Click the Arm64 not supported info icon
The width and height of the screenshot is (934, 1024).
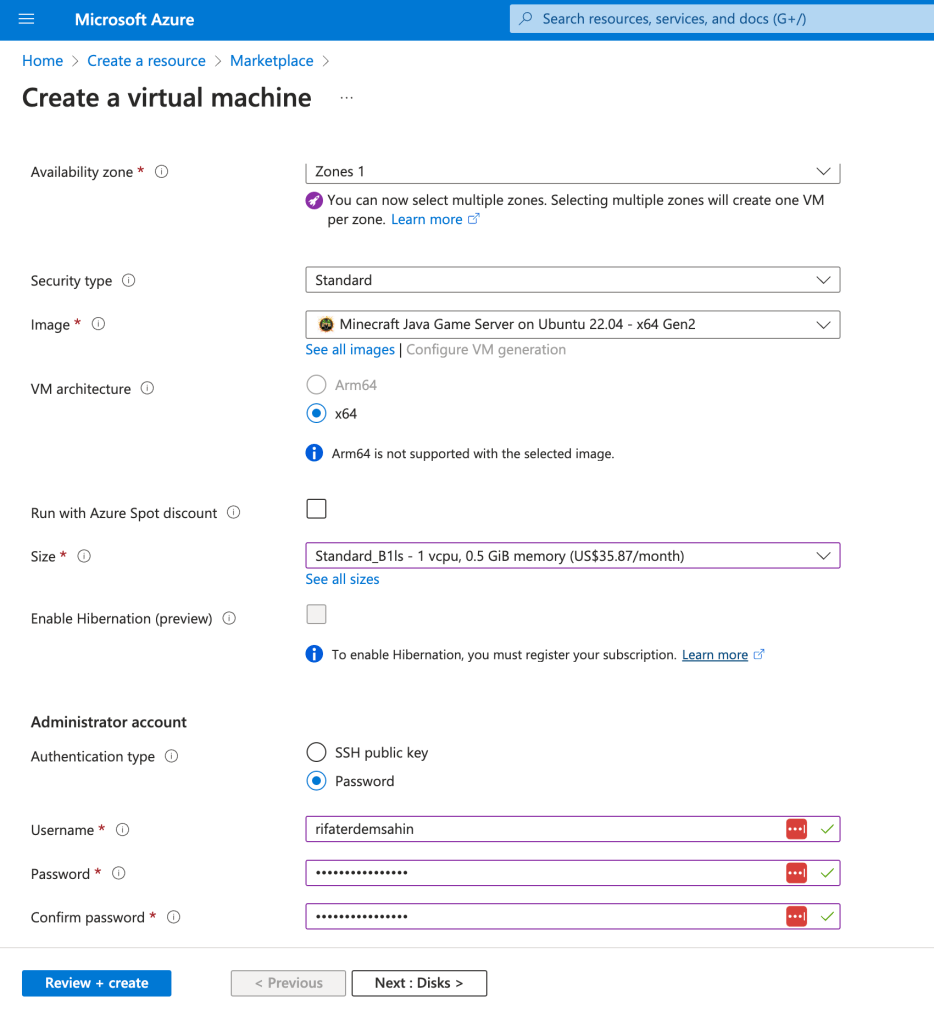314,453
